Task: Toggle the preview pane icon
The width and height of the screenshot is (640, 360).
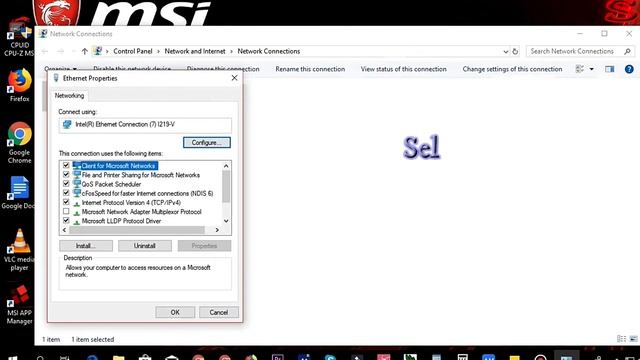Action: click(x=609, y=69)
